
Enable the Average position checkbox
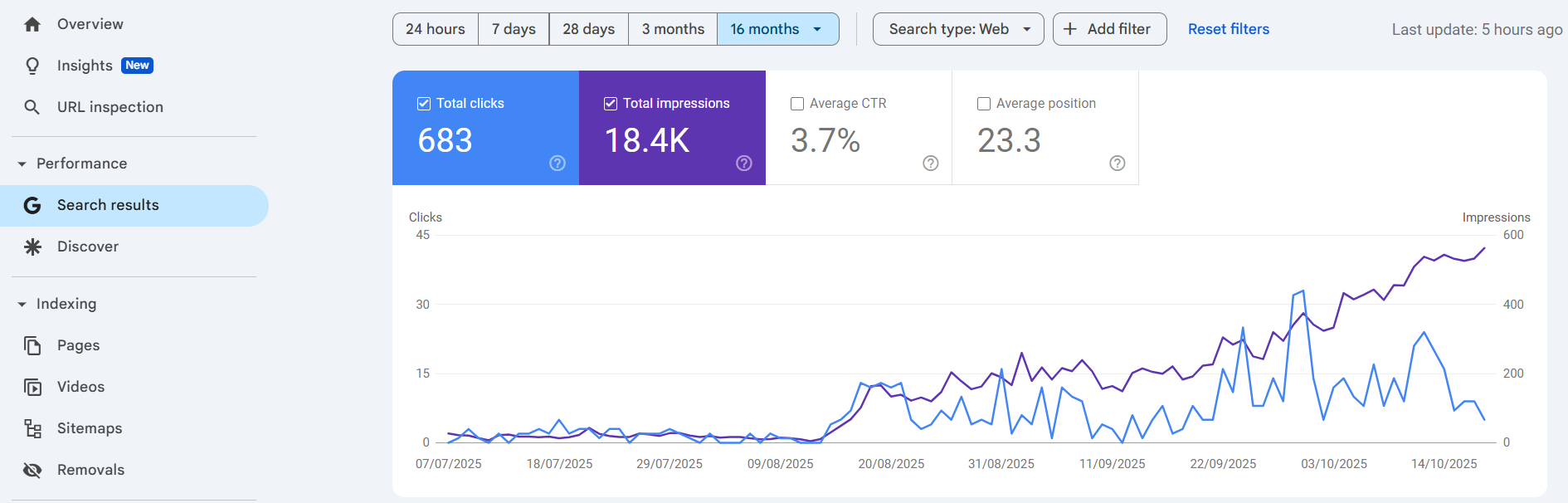click(984, 104)
